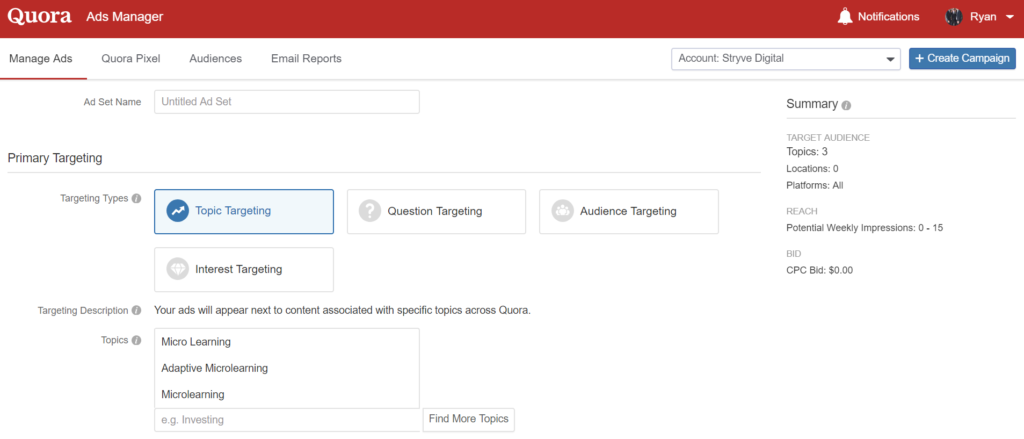Viewport: 1024px width, 439px height.
Task: Select the Adaptive Microlearning topic
Action: click(x=287, y=368)
